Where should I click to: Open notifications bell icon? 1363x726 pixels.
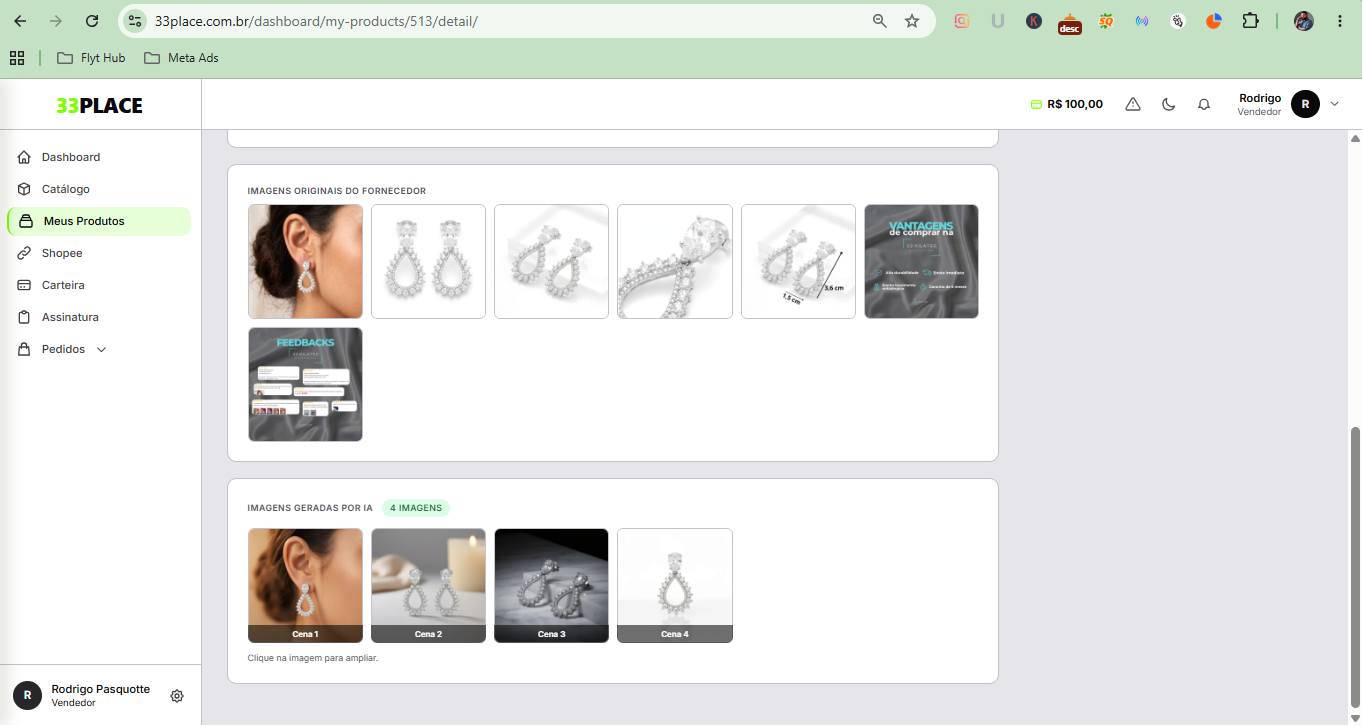(1204, 104)
